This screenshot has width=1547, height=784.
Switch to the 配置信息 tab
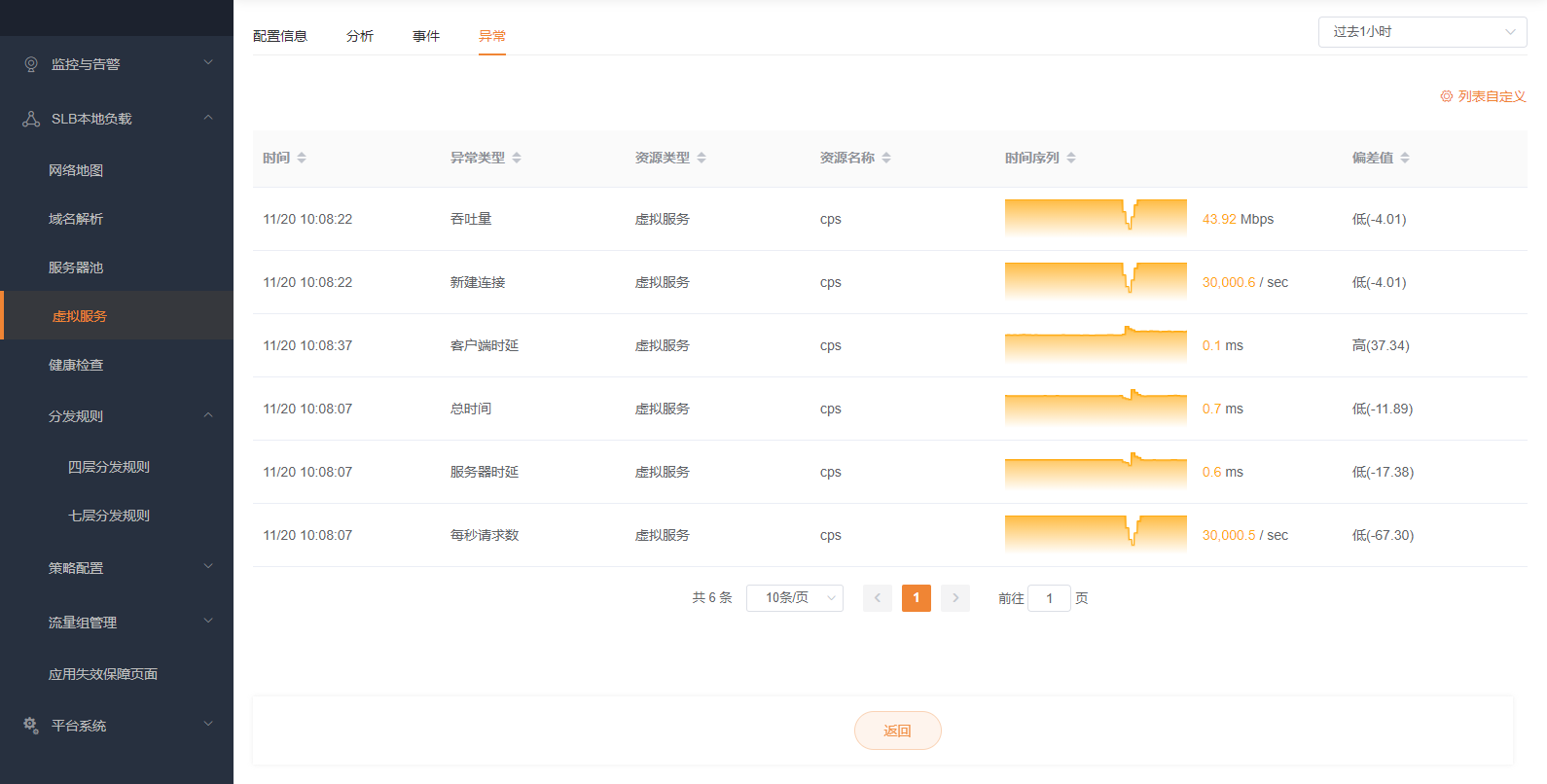tap(280, 36)
